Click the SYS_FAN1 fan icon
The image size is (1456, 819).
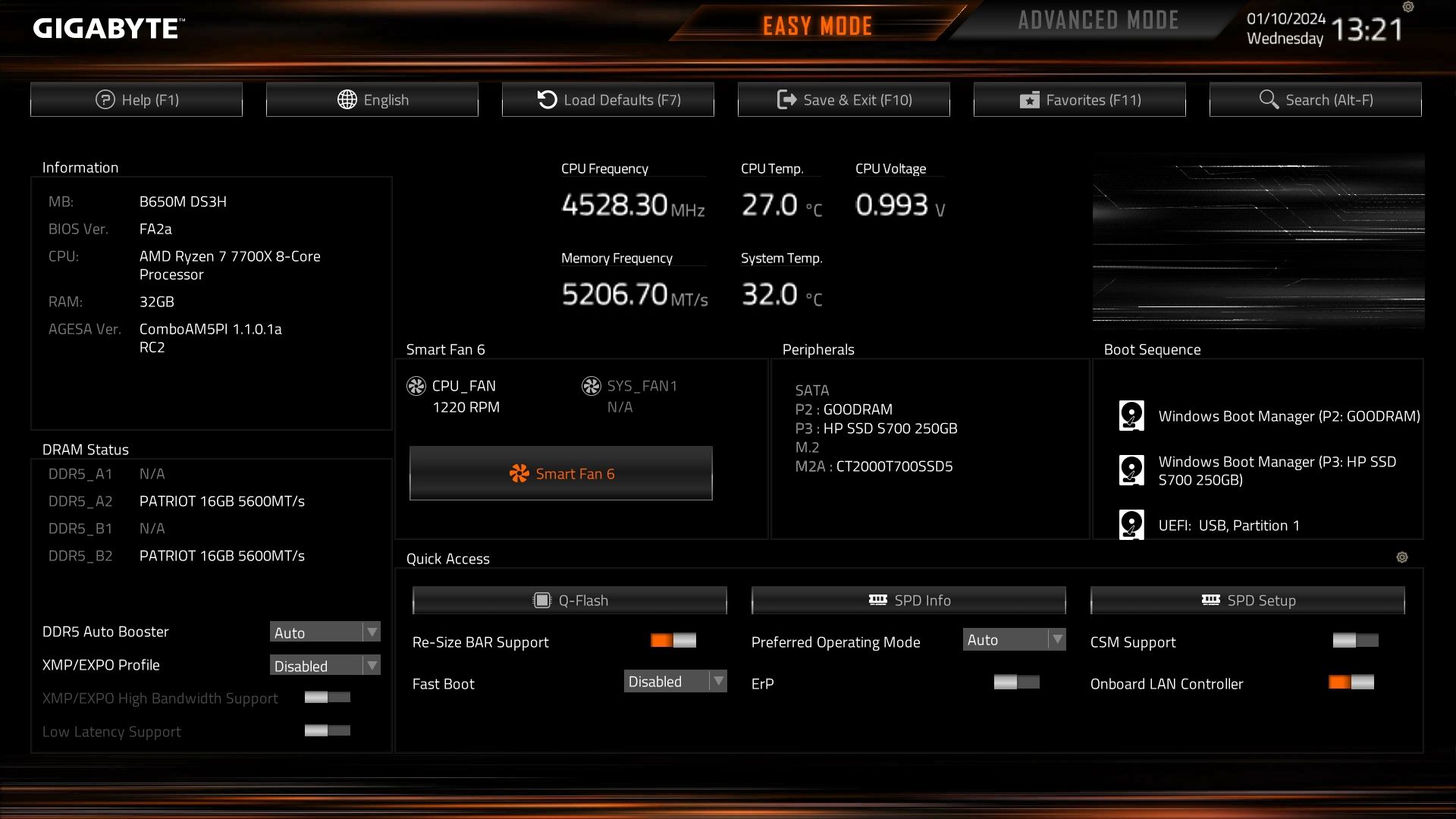pyautogui.click(x=591, y=386)
